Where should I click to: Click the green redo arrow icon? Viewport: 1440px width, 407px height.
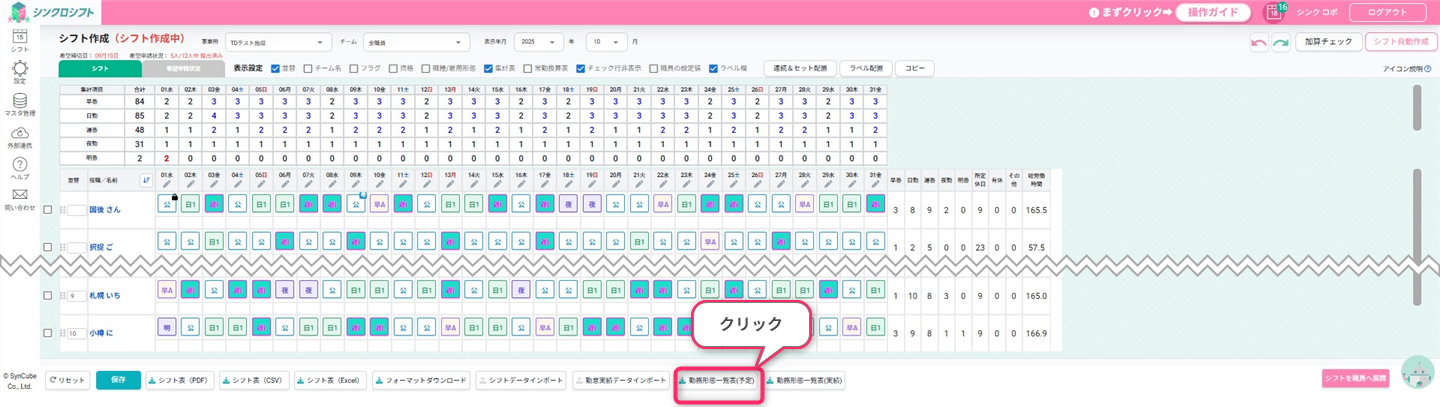(x=1279, y=42)
